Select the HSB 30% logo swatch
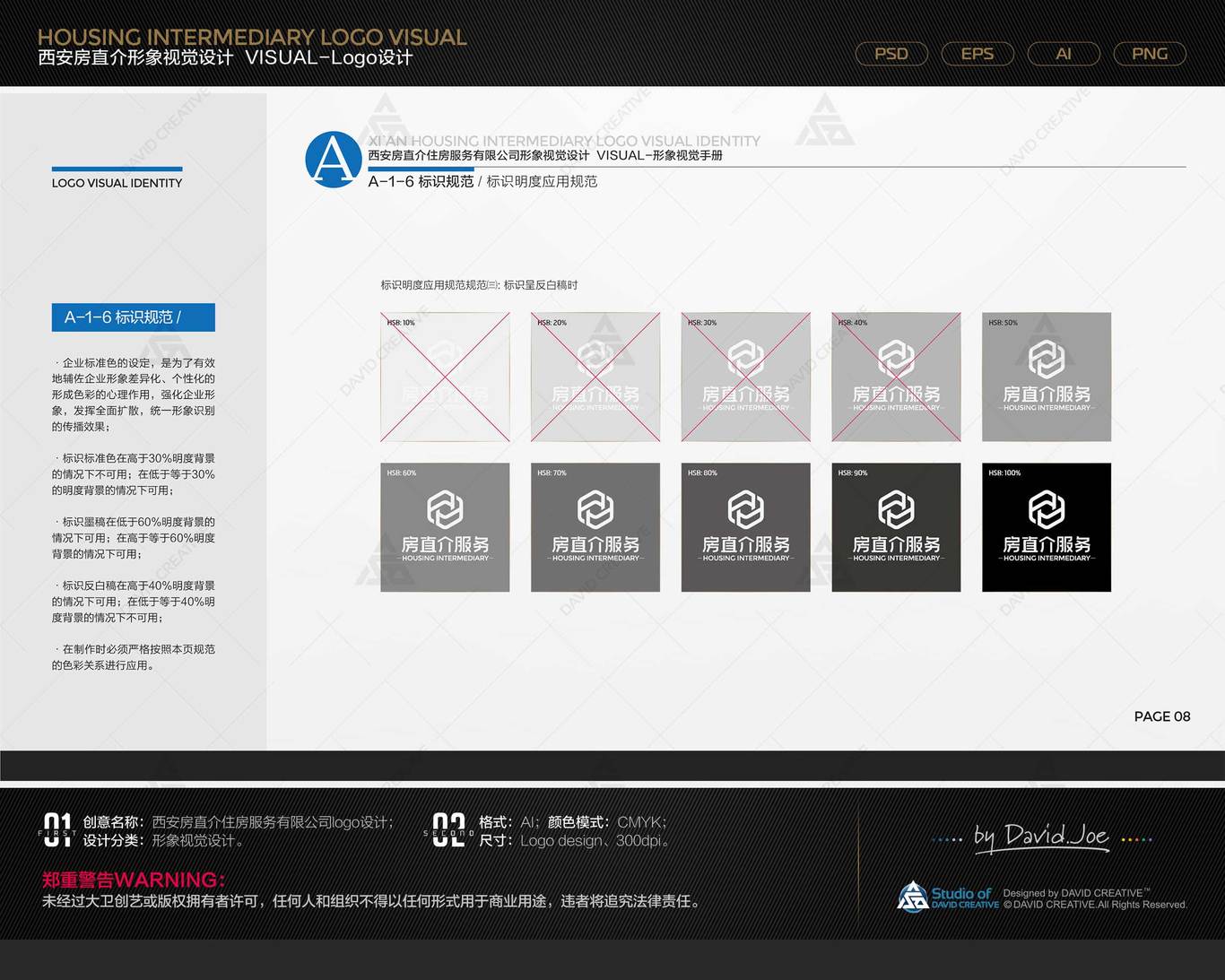 click(746, 377)
